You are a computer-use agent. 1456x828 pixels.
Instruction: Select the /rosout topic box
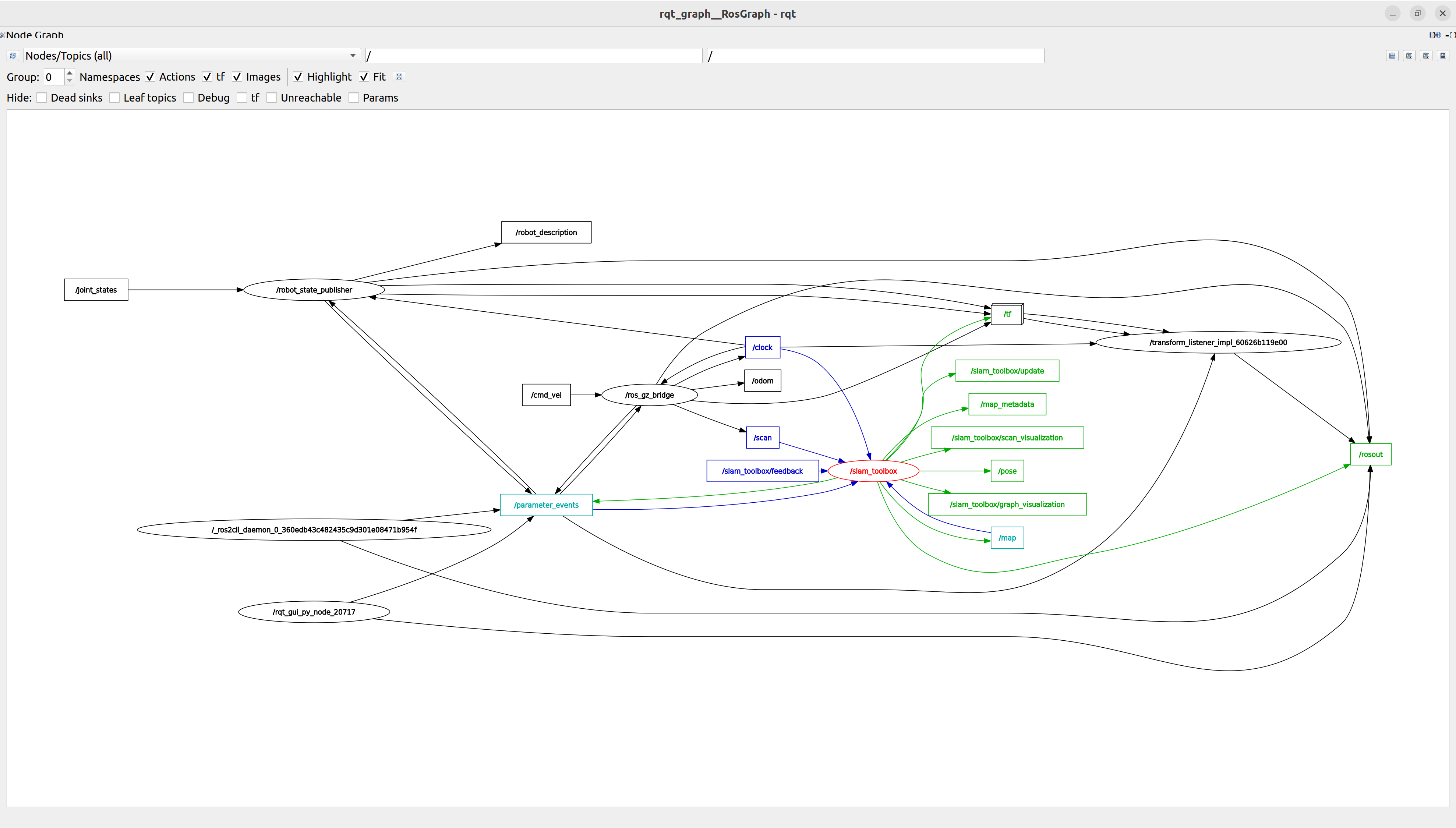click(x=1371, y=454)
